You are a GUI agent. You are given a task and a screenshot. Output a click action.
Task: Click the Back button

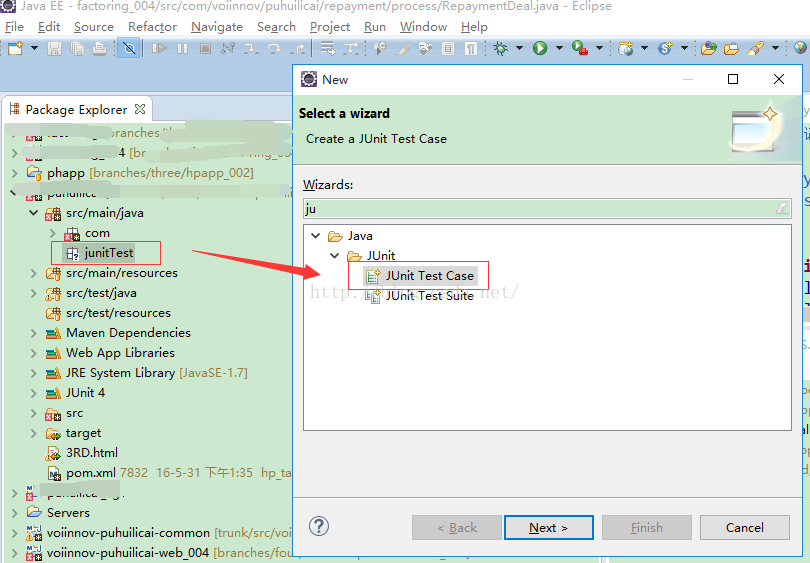point(457,527)
